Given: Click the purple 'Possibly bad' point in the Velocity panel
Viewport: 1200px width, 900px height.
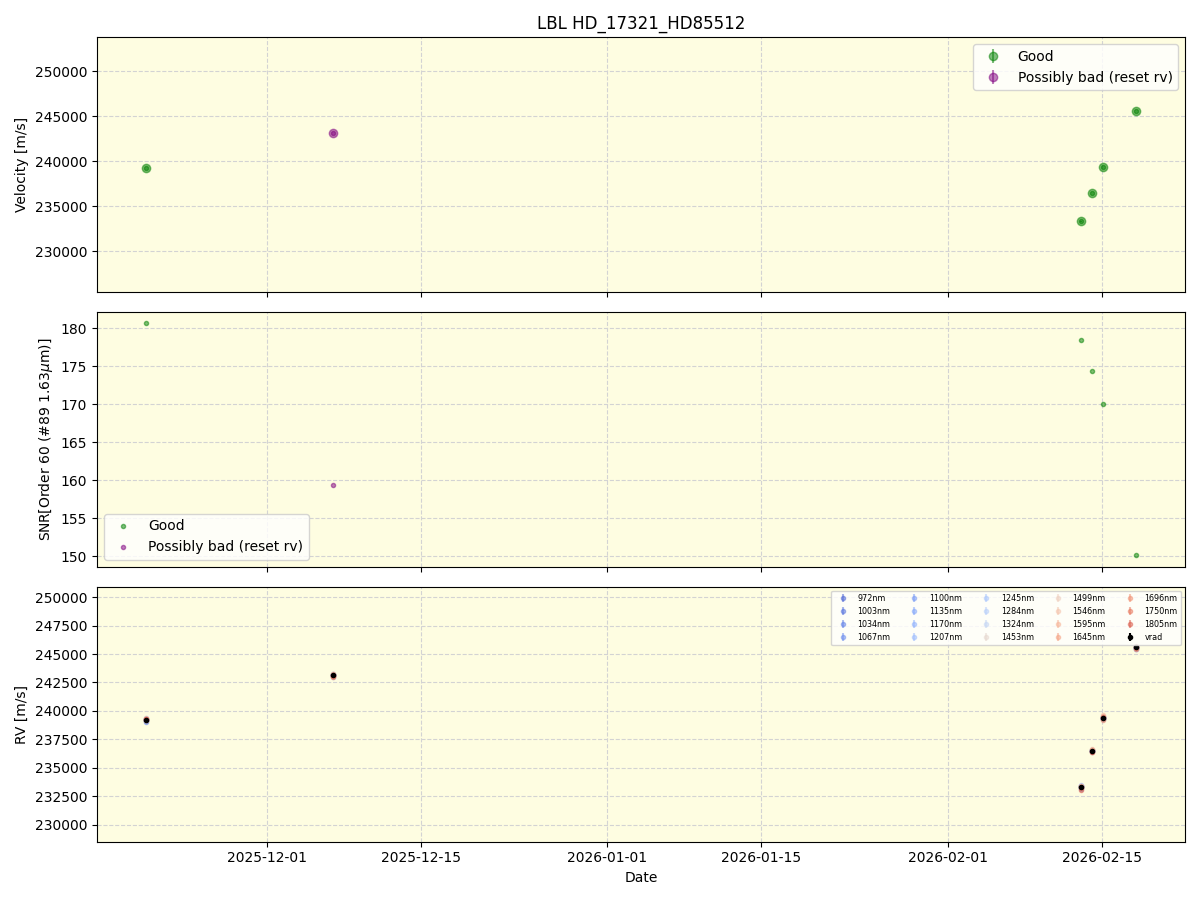Looking at the screenshot, I should click(333, 133).
